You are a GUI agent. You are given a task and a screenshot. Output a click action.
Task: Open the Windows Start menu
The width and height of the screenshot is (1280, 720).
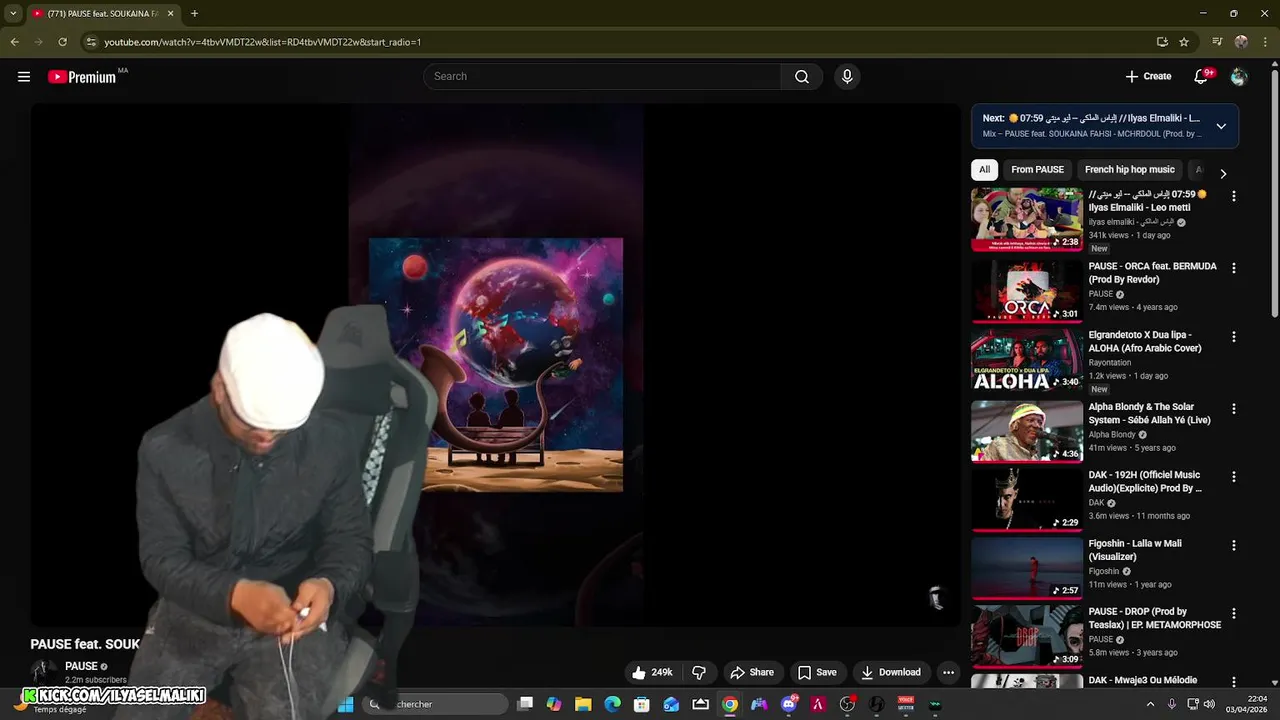click(346, 704)
